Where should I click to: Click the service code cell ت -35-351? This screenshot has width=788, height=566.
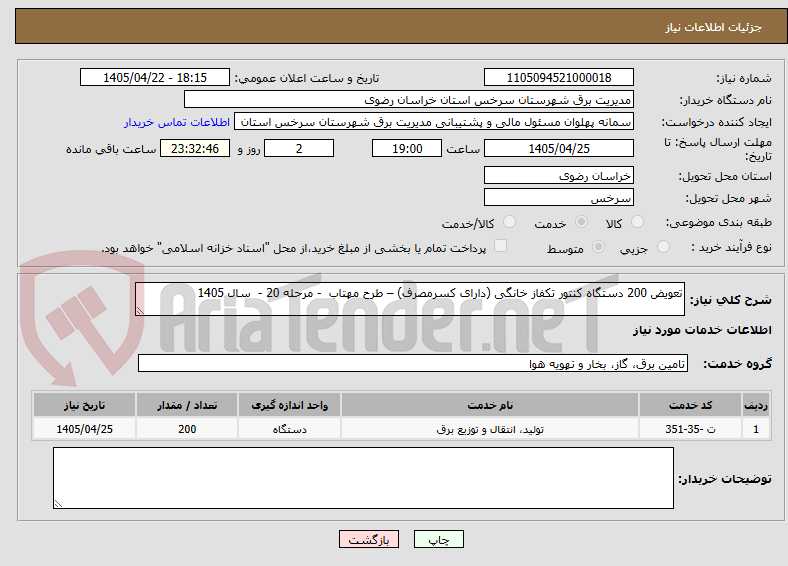tap(691, 429)
